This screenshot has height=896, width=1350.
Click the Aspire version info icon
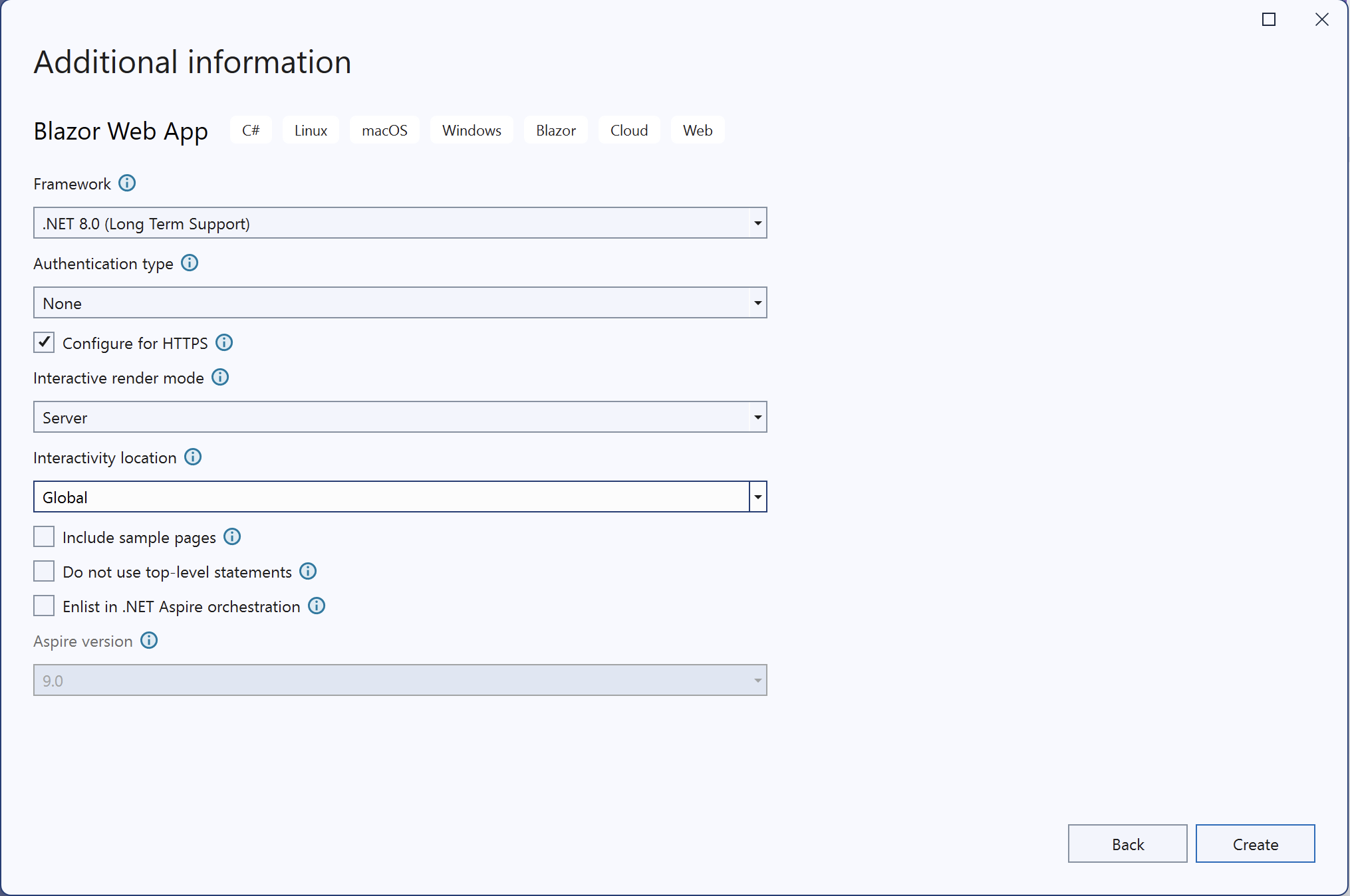tap(149, 640)
